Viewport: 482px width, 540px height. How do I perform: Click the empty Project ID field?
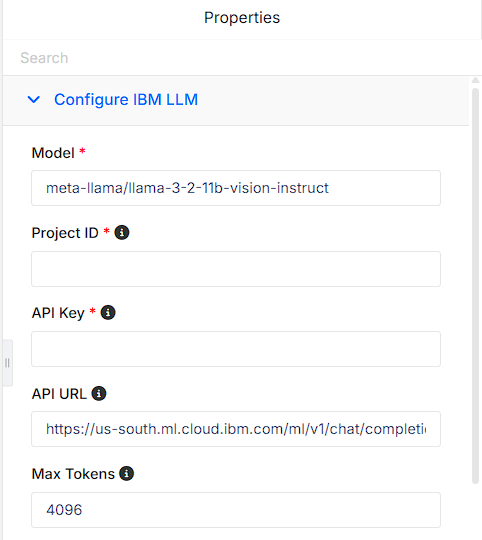pos(236,269)
